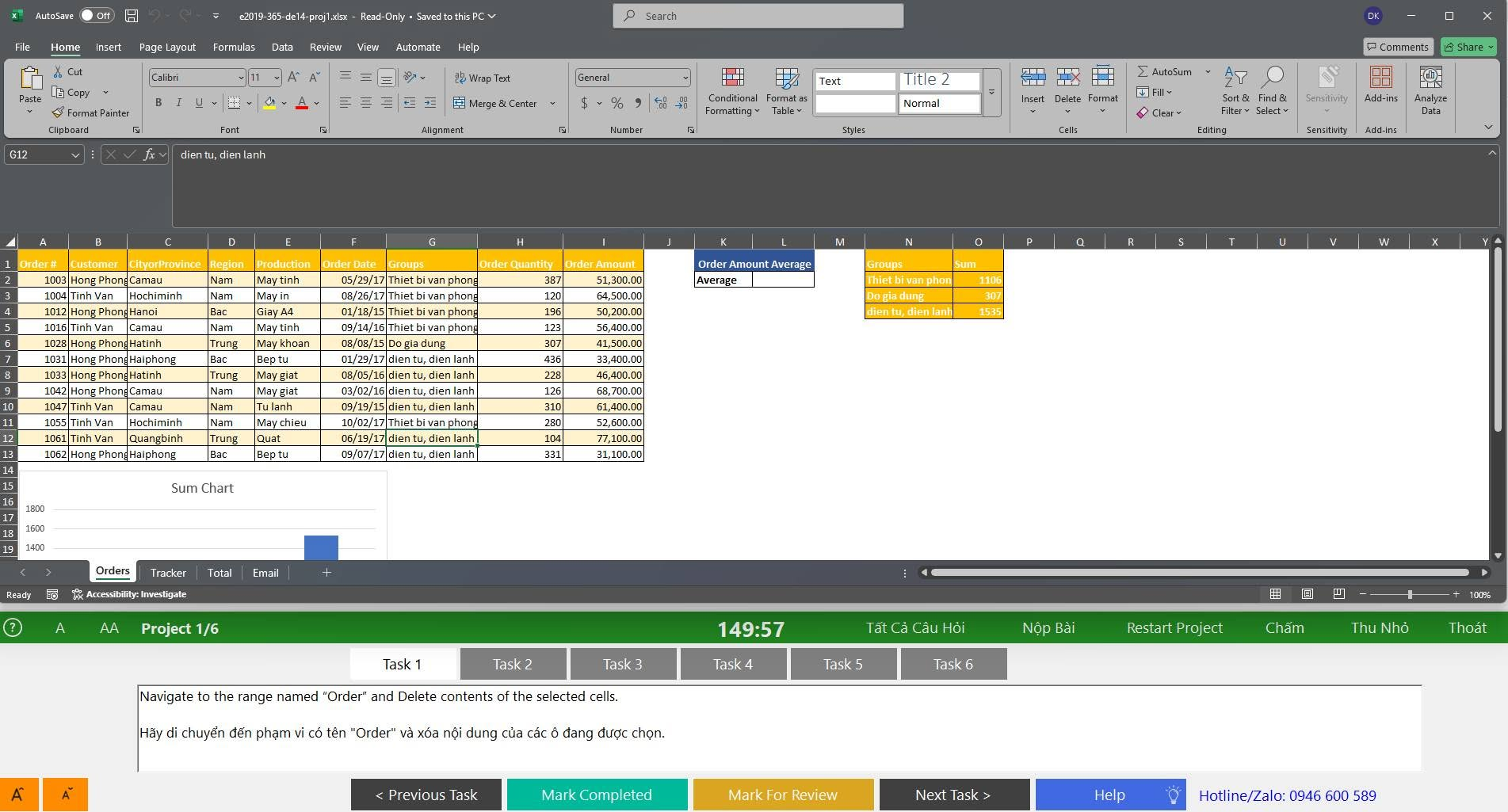
Task: Add a new sheet with plus icon
Action: tap(326, 572)
